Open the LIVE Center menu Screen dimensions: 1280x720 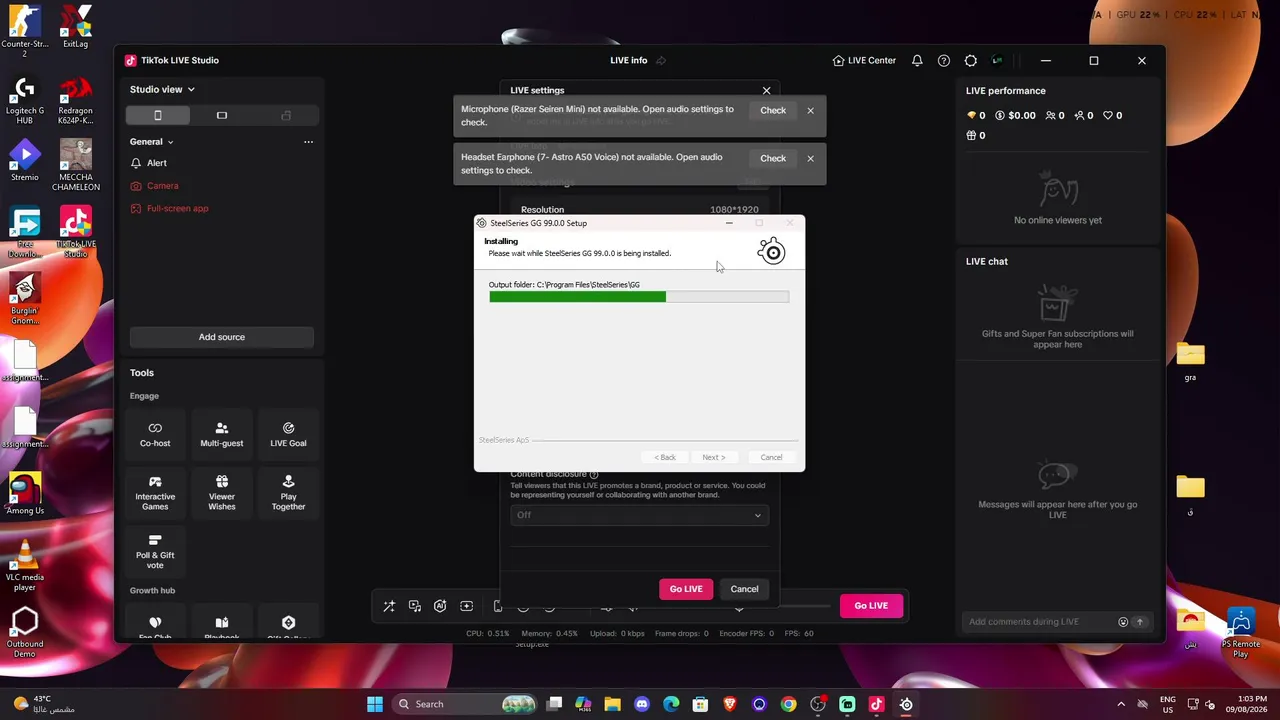(864, 61)
